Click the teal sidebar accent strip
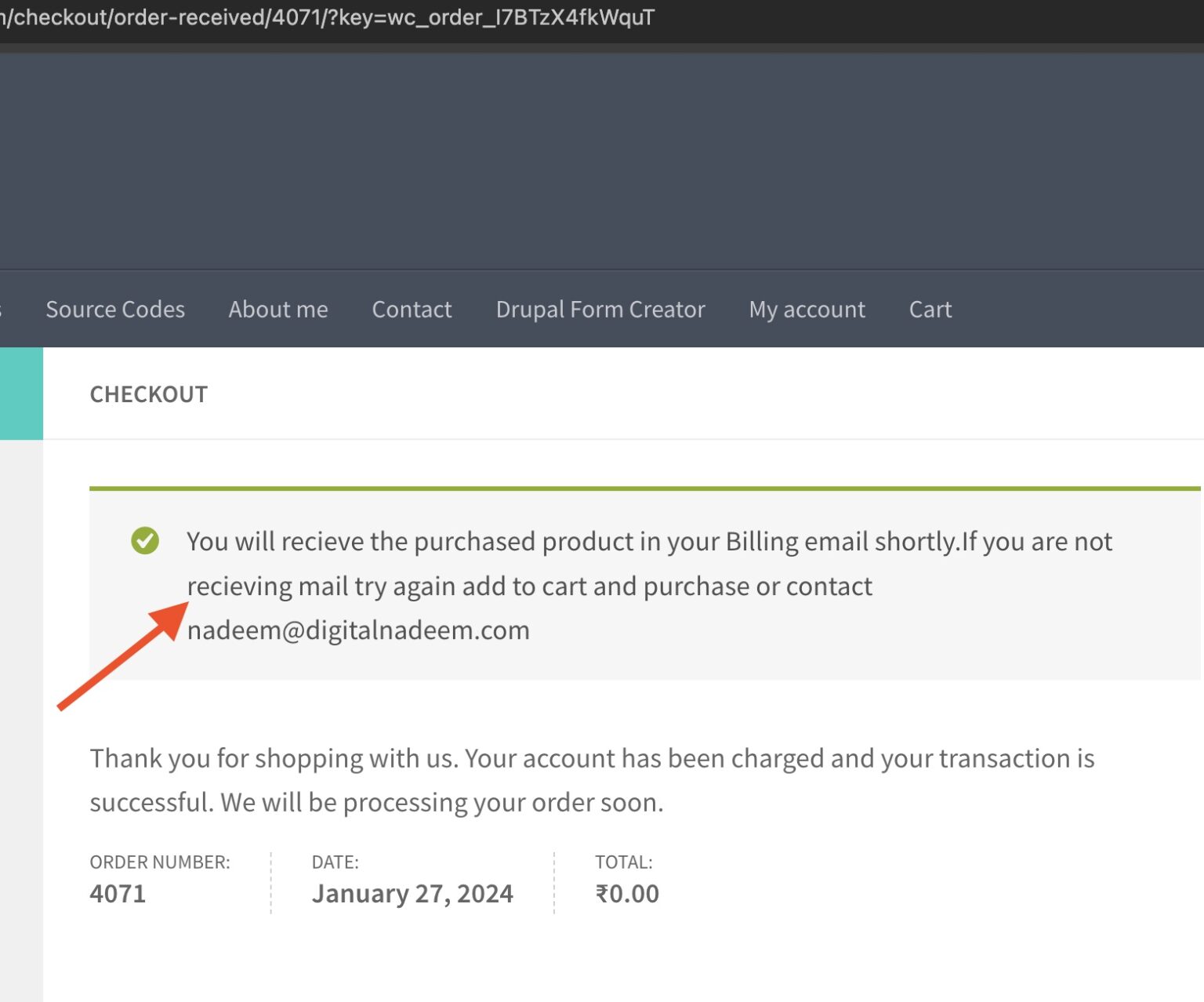1204x1002 pixels. (20, 392)
